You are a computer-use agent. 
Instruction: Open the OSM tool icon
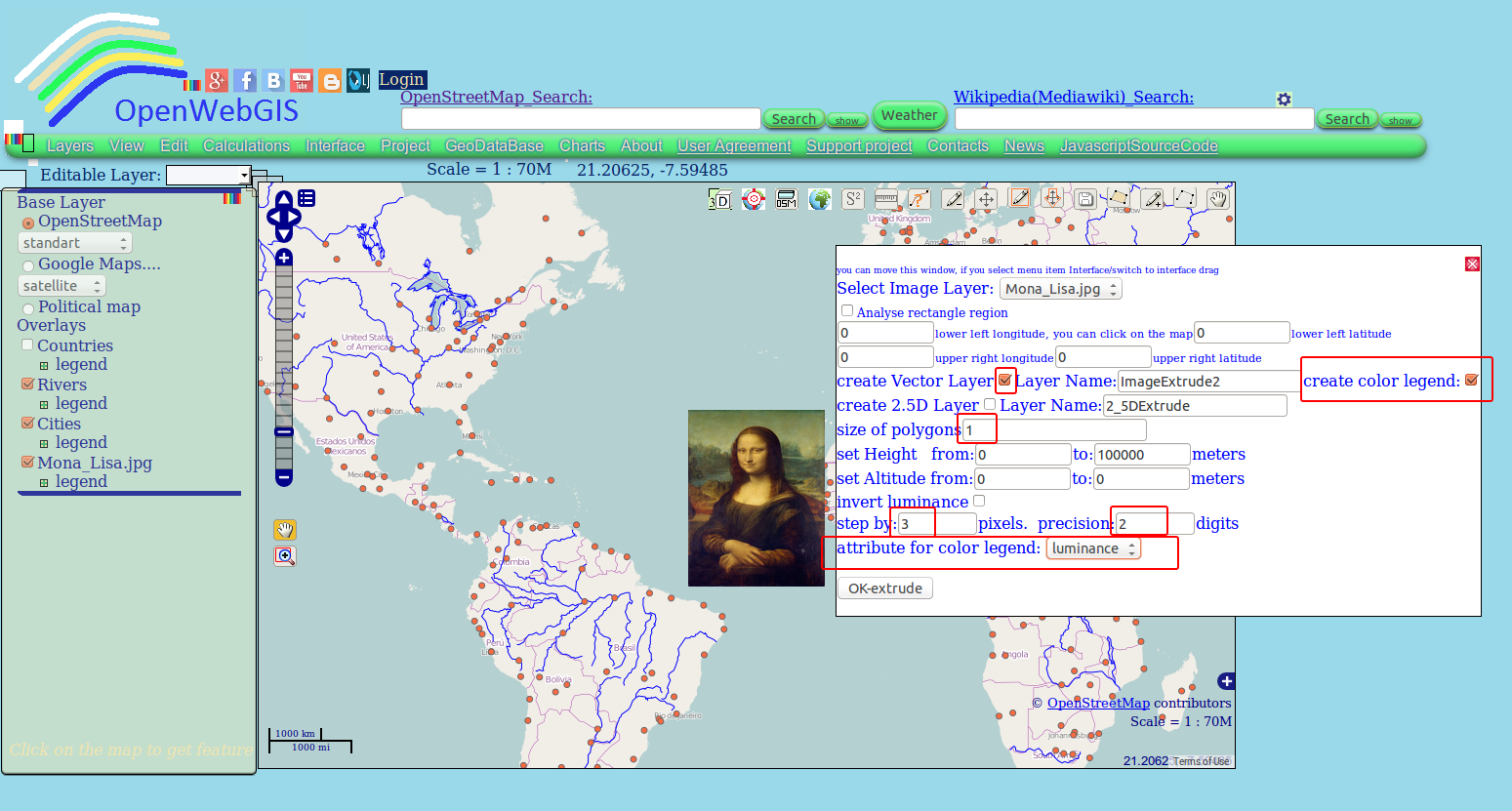click(787, 200)
